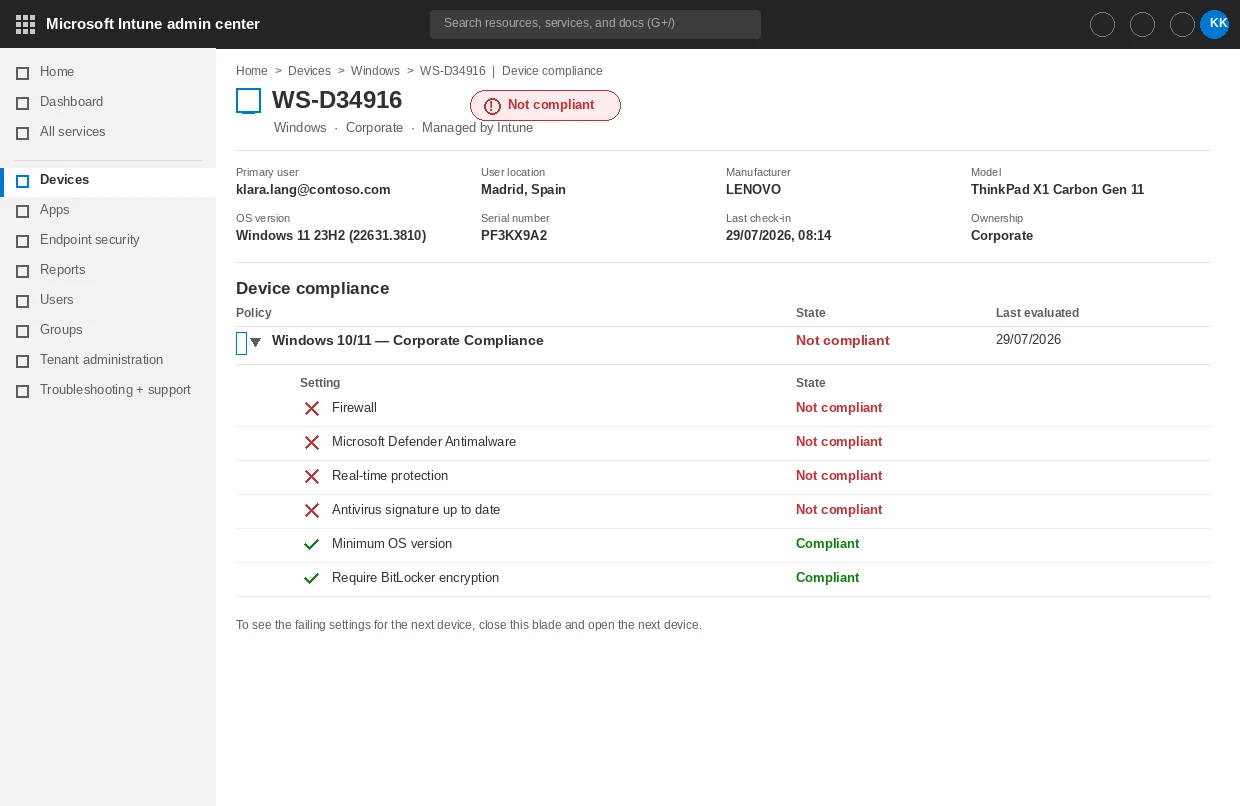
Task: Click the Home icon in sidebar
Action: pos(22,73)
